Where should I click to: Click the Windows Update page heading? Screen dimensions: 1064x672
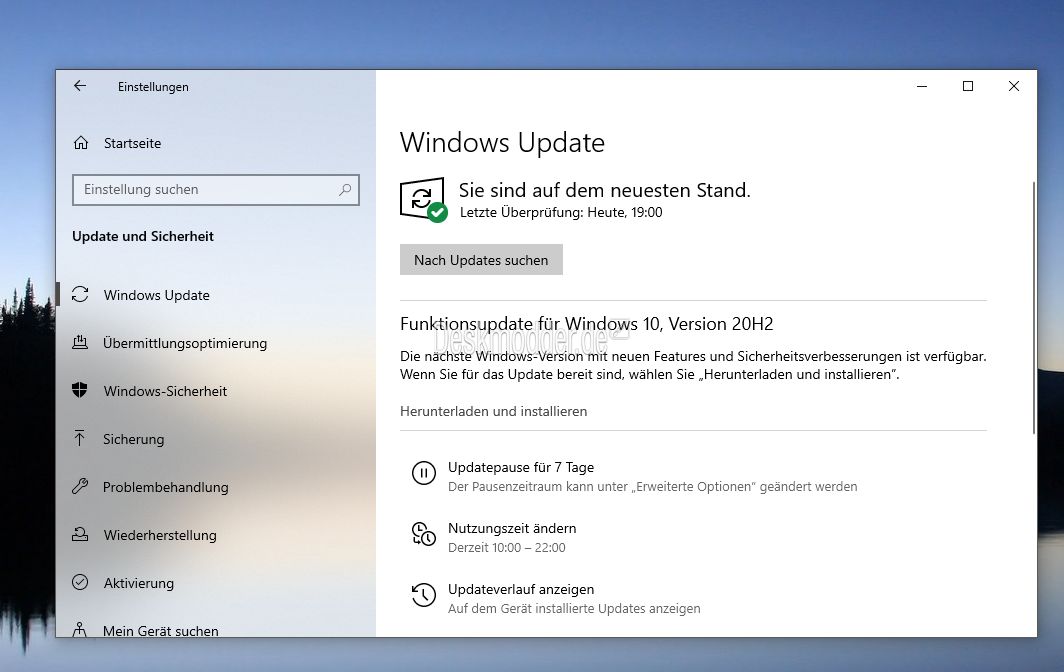tap(502, 143)
